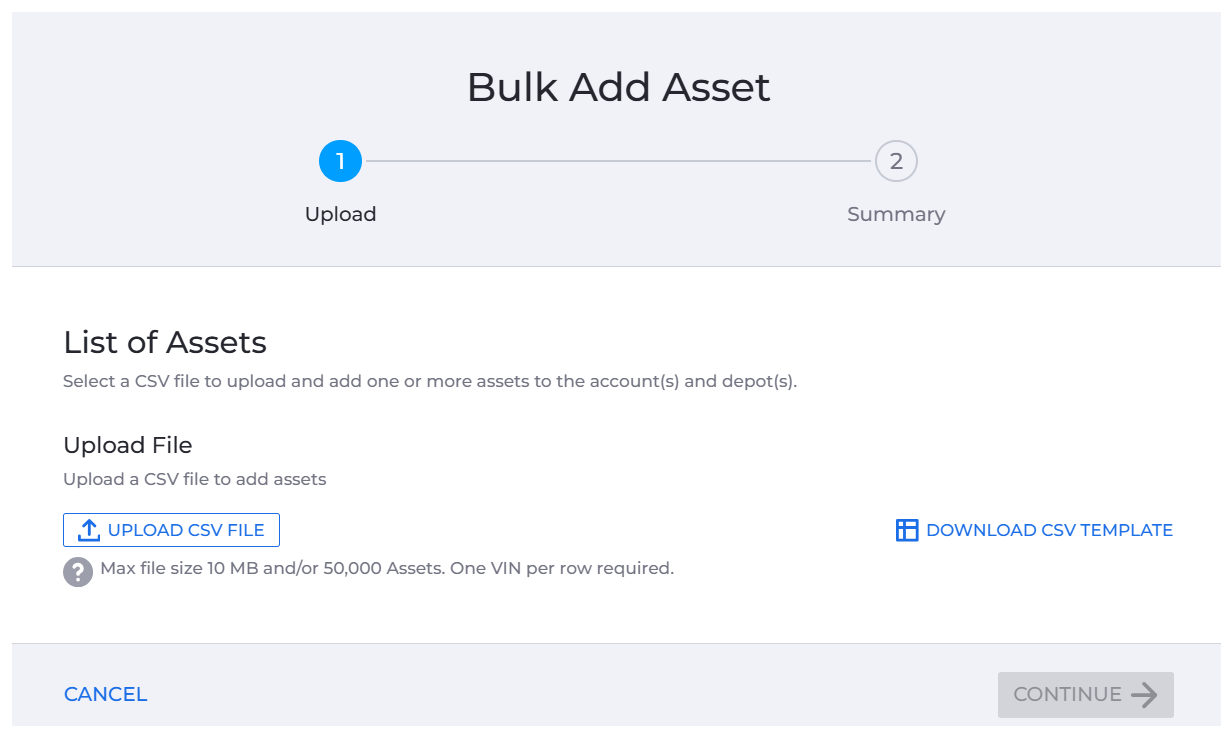Click the CONTINUE button label

(x=1067, y=694)
